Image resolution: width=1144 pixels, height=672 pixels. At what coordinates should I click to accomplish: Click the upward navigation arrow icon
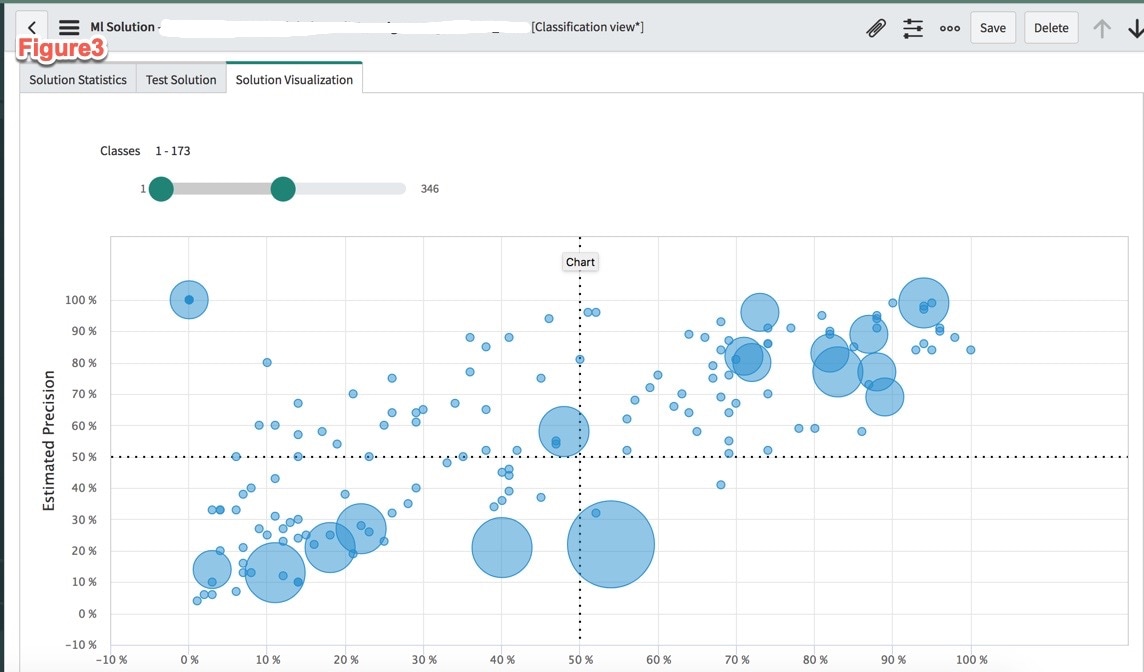1104,27
